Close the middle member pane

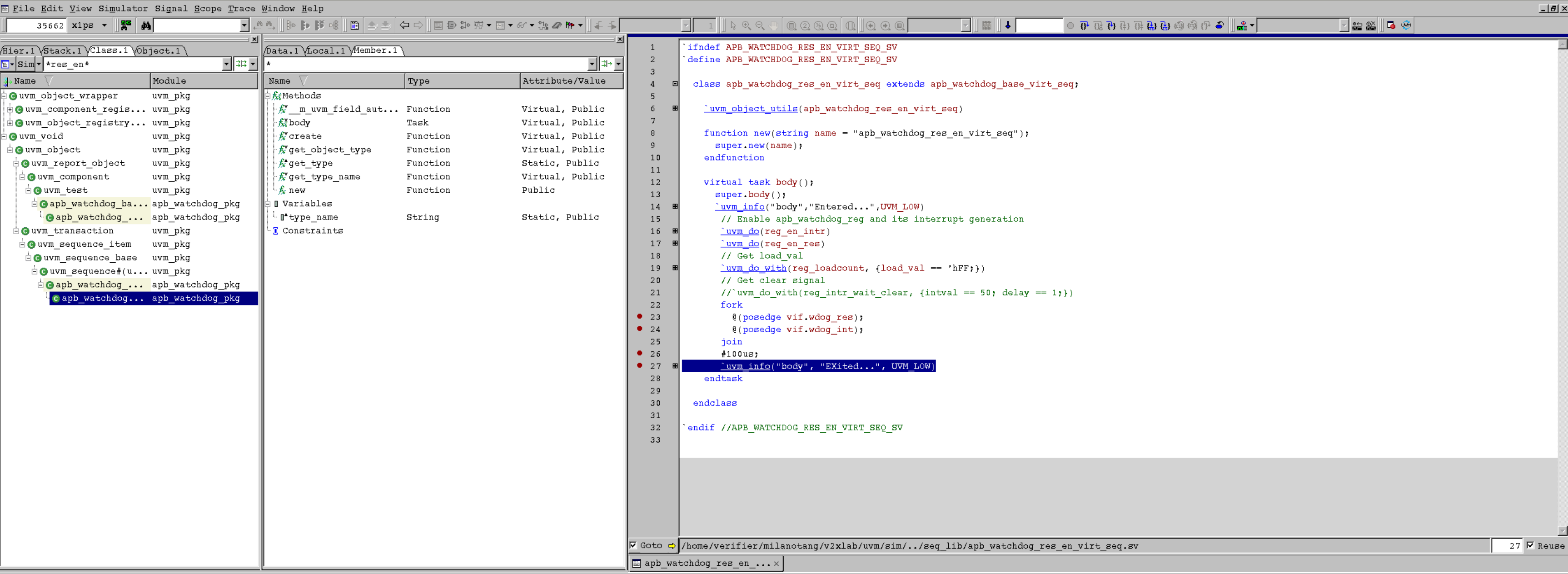(620, 40)
